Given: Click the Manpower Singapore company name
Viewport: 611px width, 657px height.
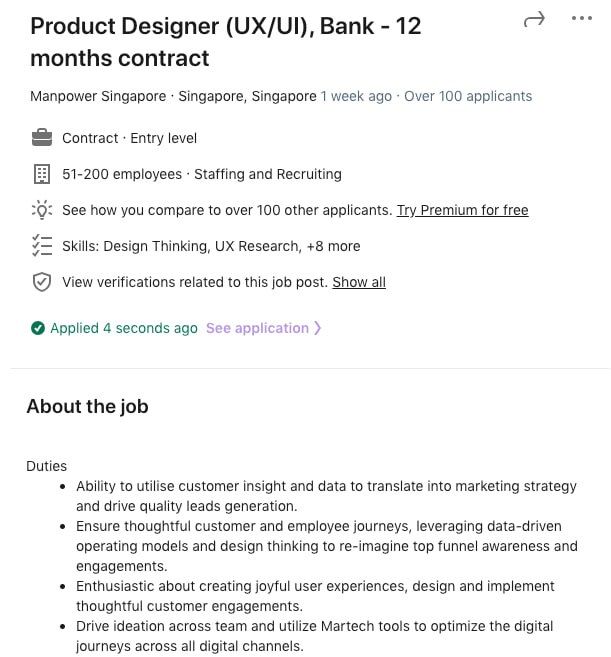Looking at the screenshot, I should tap(98, 96).
